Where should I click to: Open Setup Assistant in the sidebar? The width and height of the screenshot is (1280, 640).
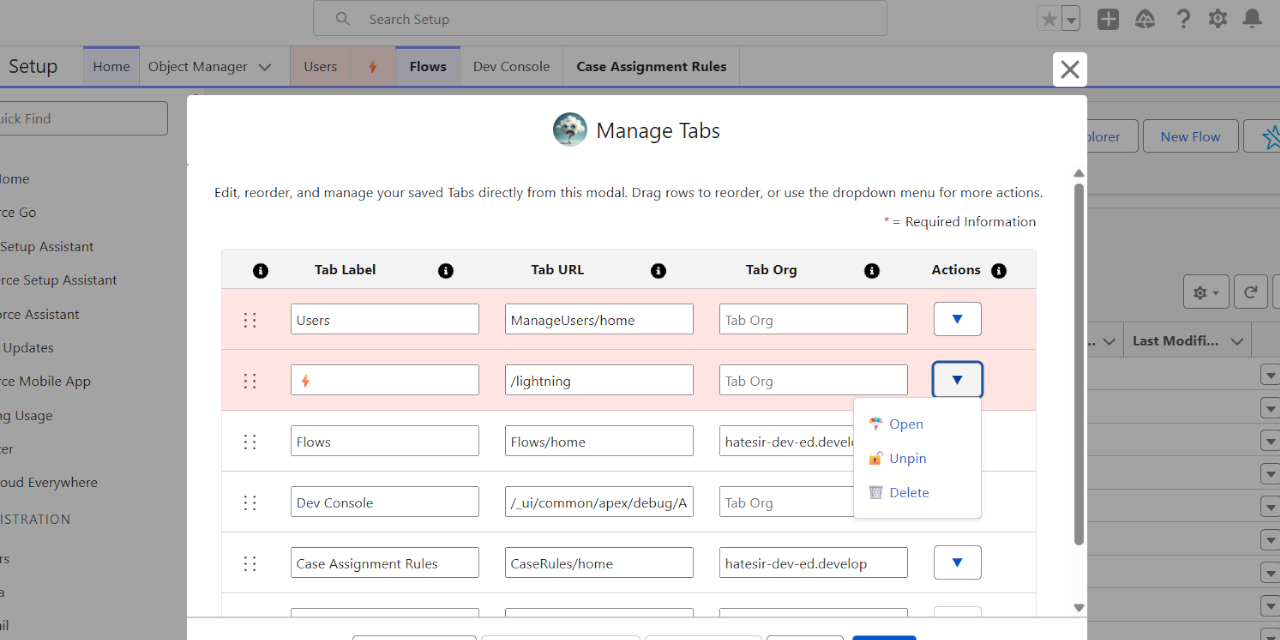click(x=47, y=246)
